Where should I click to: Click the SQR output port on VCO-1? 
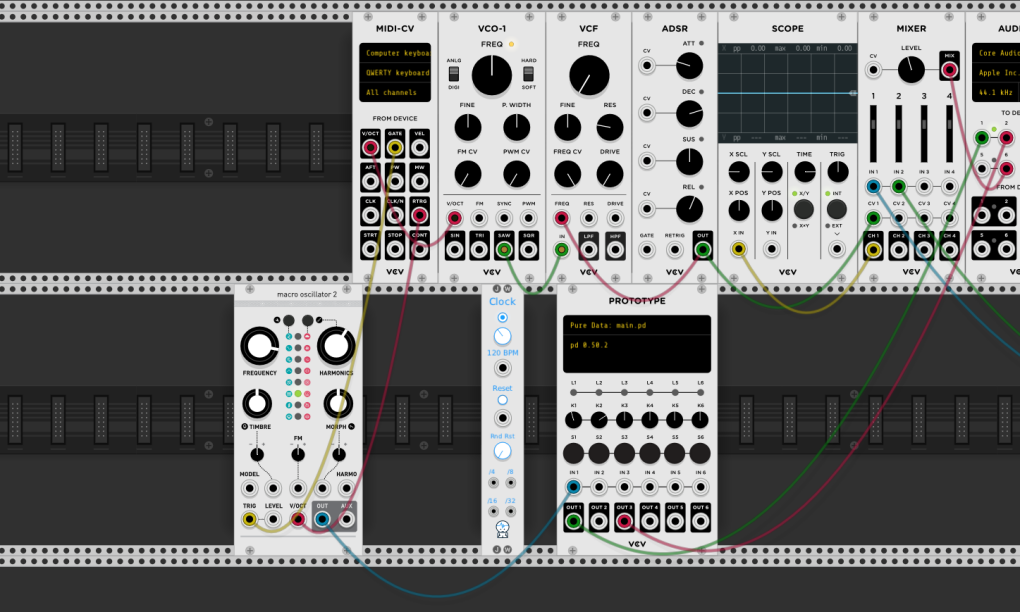[x=529, y=250]
